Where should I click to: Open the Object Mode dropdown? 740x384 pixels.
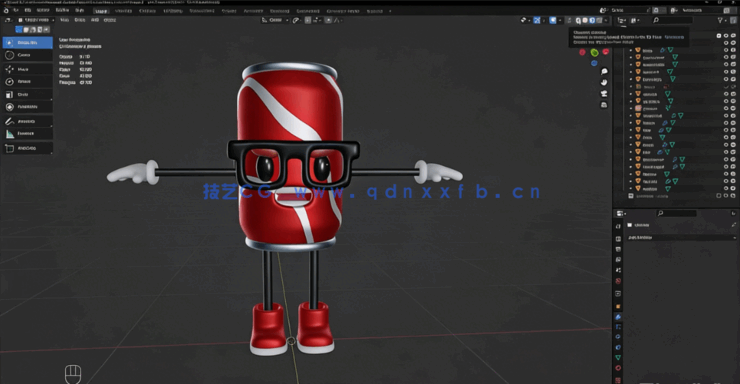pos(36,20)
